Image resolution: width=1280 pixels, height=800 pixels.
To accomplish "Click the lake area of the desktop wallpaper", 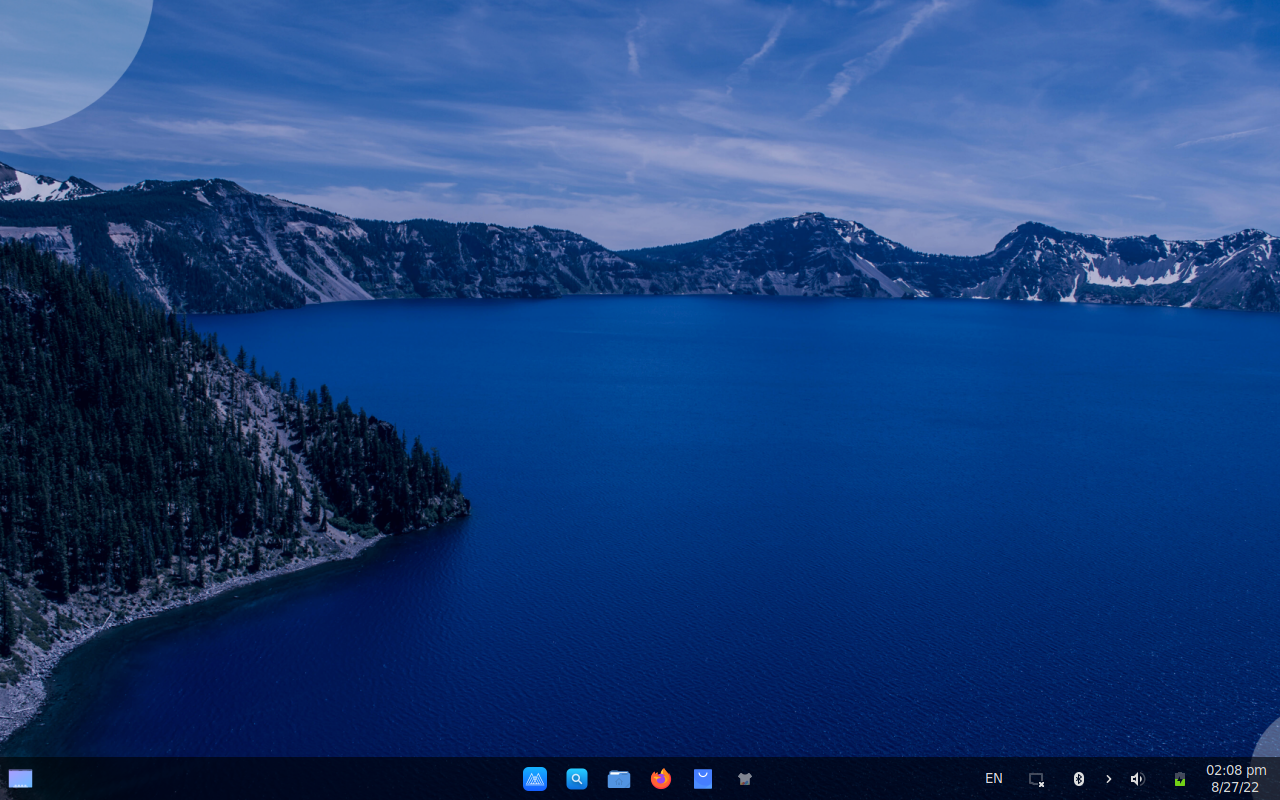I will point(800,500).
